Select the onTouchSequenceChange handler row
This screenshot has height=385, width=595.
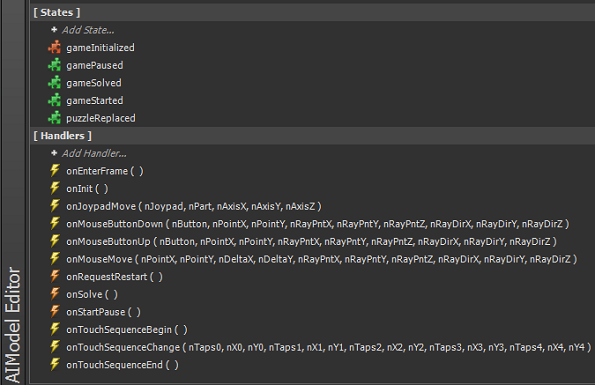coord(329,347)
